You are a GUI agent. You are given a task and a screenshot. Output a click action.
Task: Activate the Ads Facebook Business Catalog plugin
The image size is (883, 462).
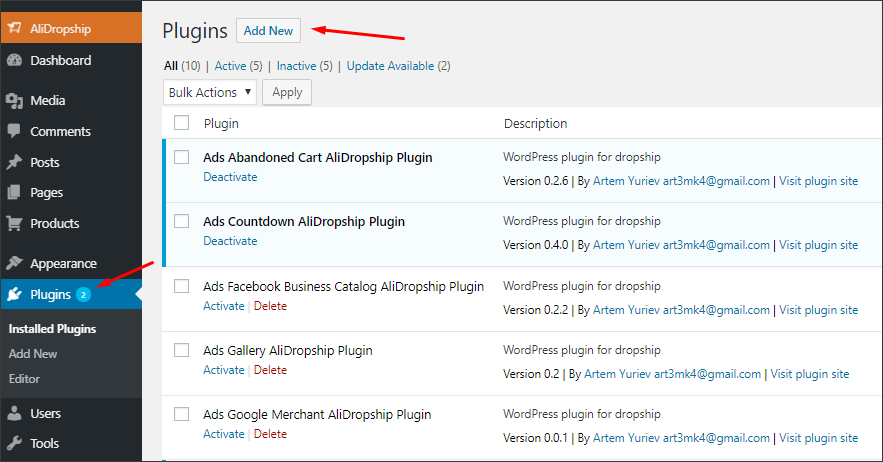(224, 306)
